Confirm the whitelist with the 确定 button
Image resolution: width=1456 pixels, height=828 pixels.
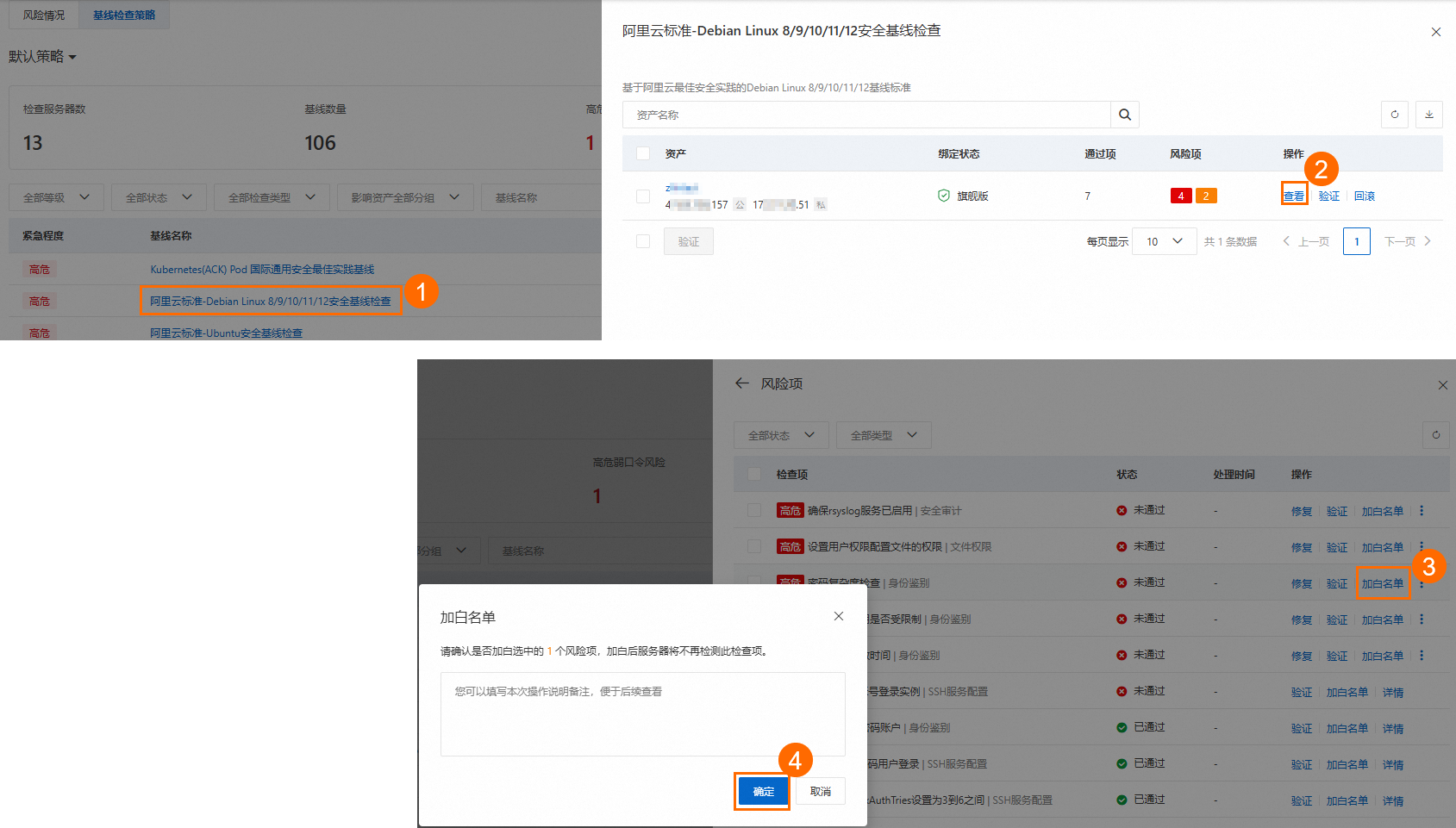(763, 792)
